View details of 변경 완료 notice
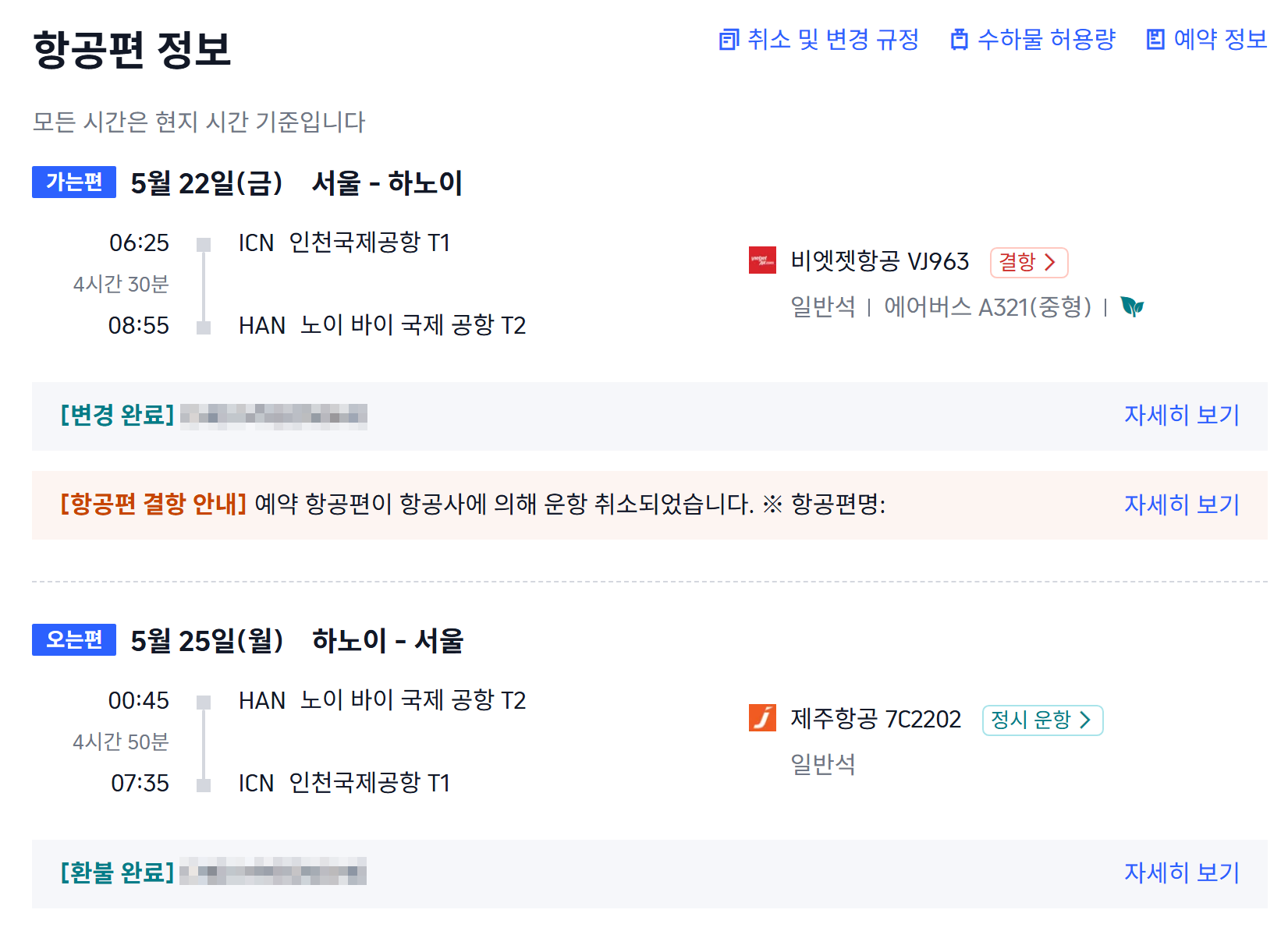Image resolution: width=1288 pixels, height=931 pixels. coord(1181,415)
